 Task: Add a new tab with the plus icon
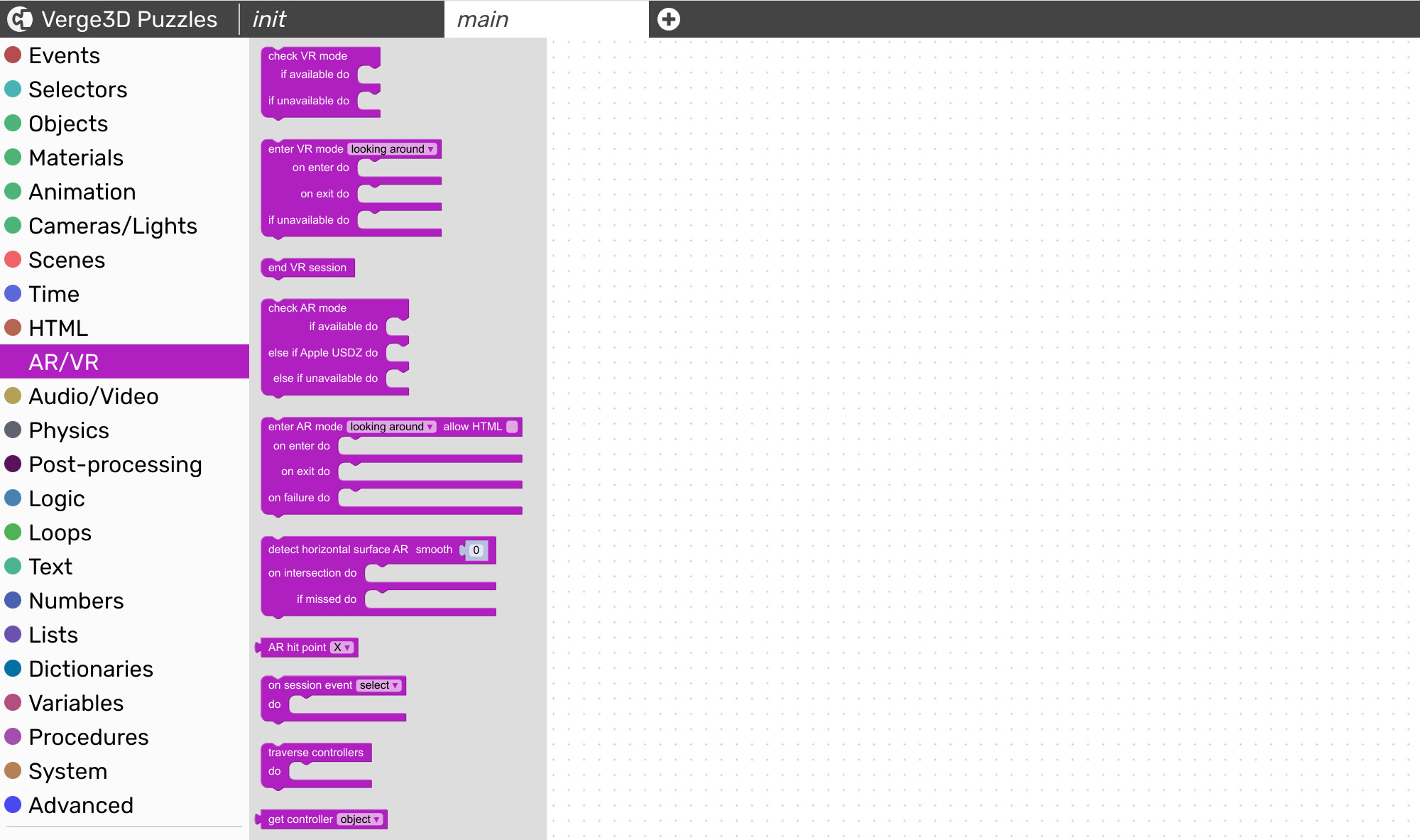[x=669, y=19]
